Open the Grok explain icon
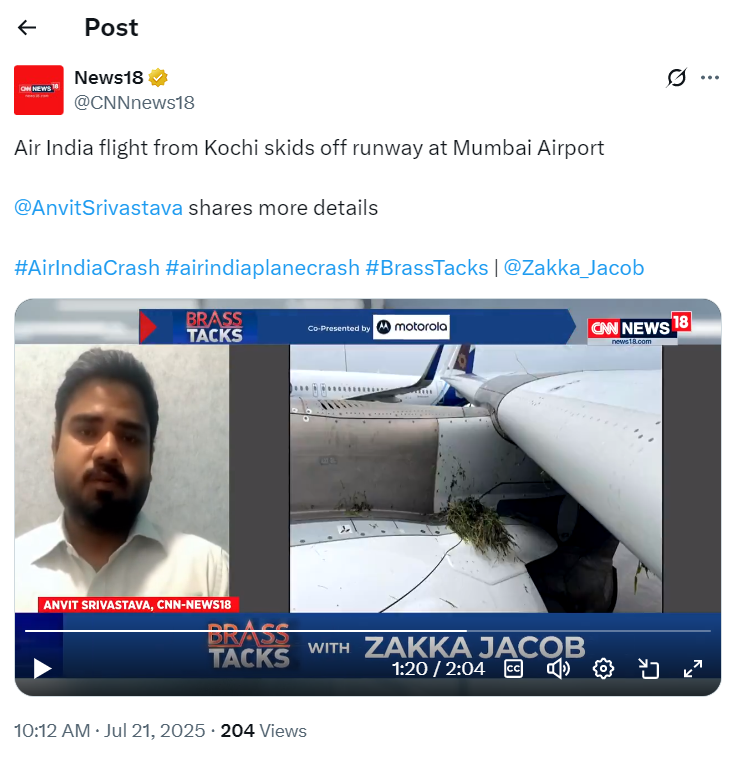Image resolution: width=740 pixels, height=759 pixels. click(x=676, y=77)
